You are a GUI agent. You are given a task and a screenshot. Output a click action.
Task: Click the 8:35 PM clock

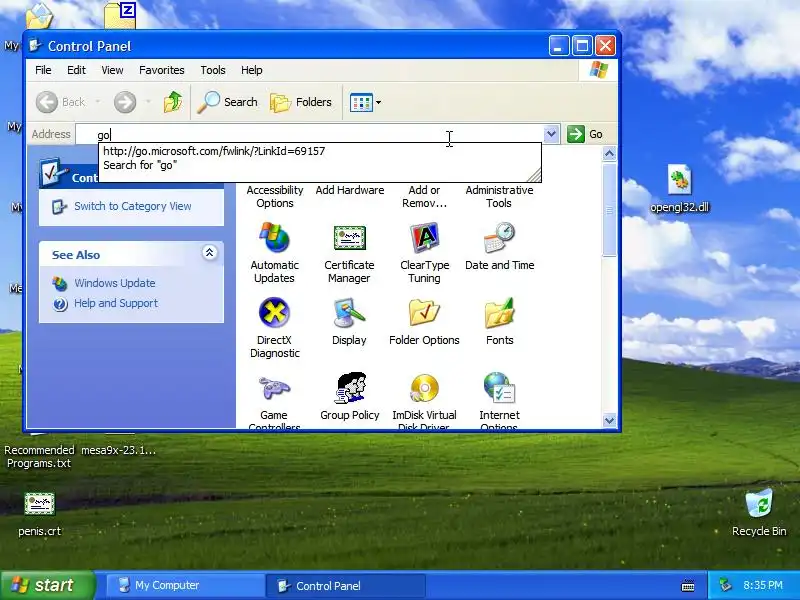(763, 585)
